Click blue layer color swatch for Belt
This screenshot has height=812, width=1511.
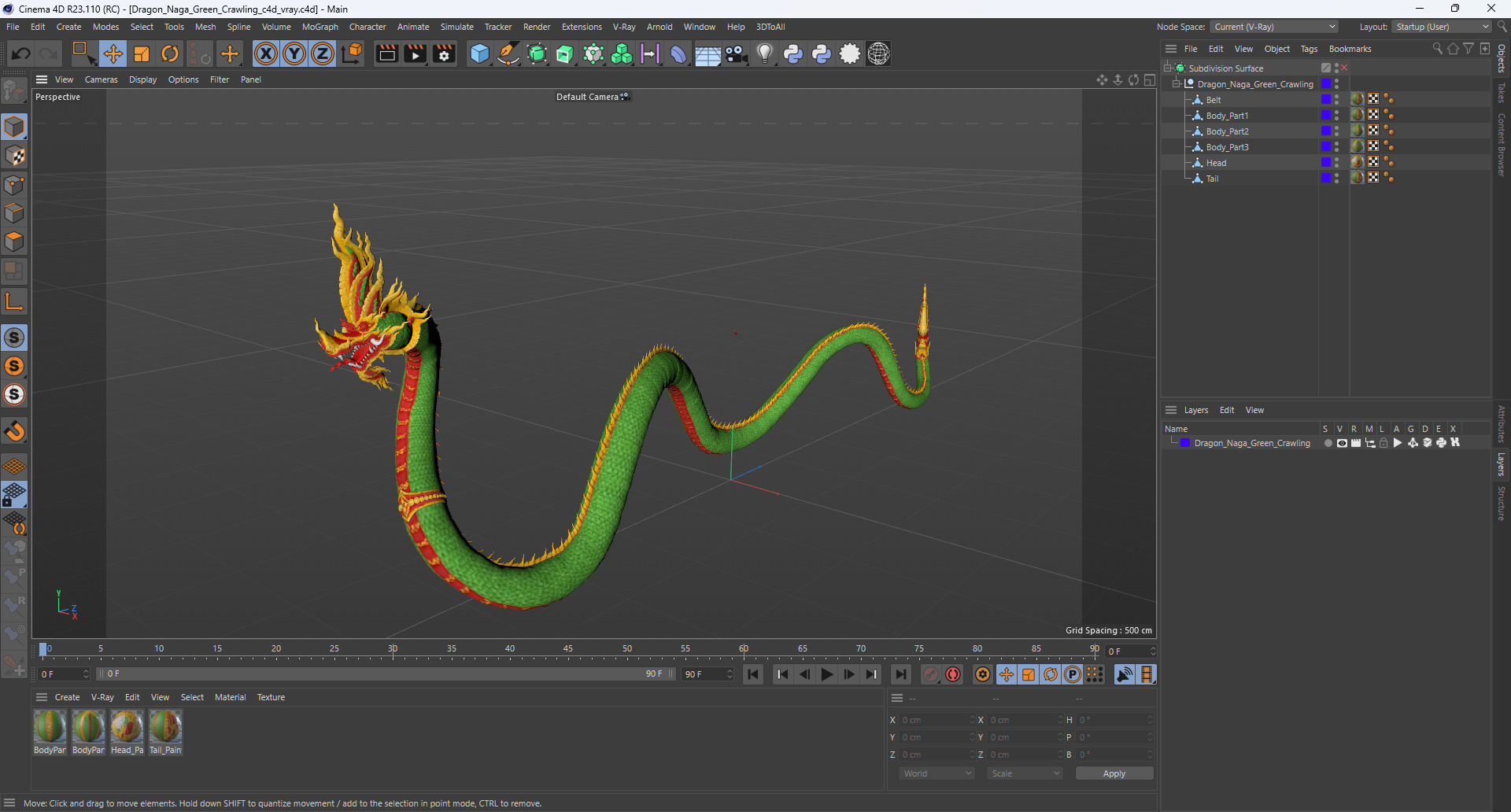point(1326,99)
